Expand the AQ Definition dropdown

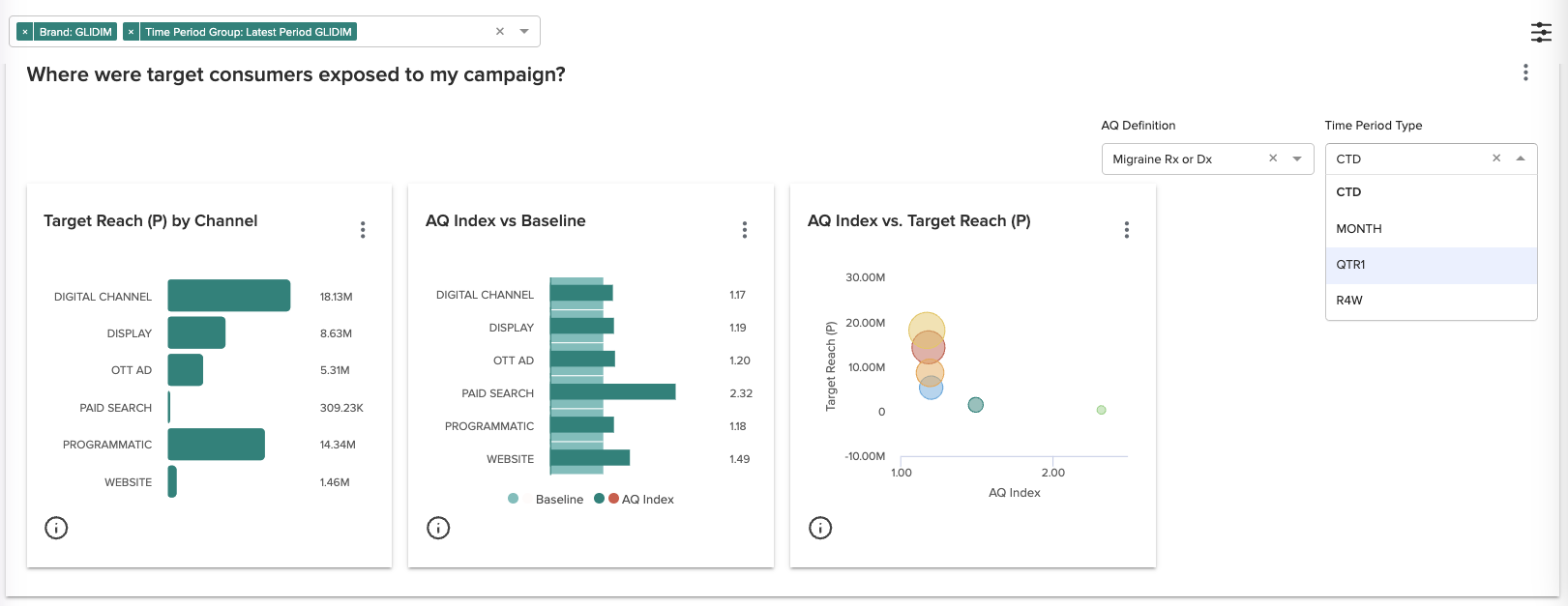[x=1297, y=159]
